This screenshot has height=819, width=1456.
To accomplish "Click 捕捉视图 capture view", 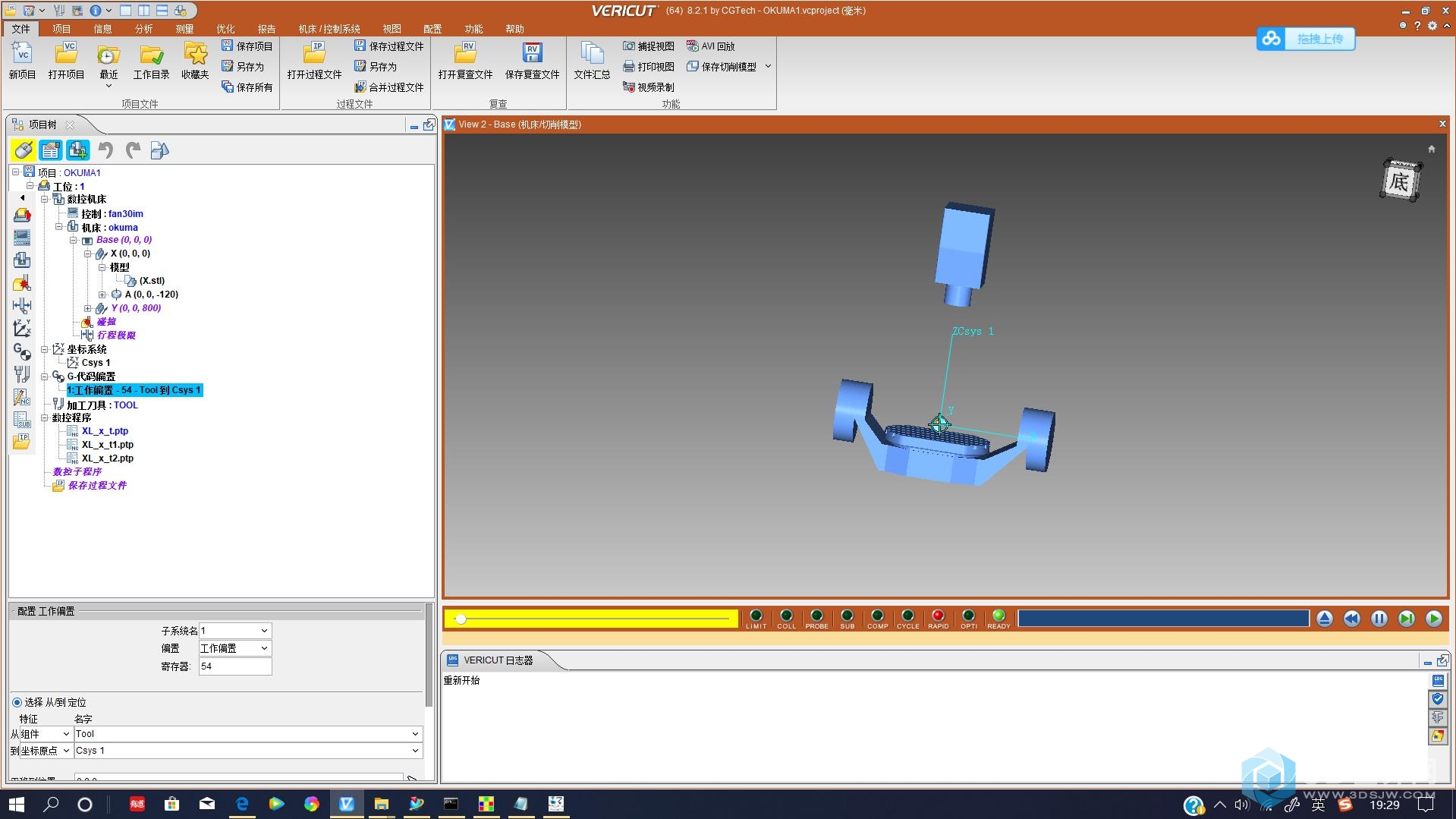I will point(649,46).
